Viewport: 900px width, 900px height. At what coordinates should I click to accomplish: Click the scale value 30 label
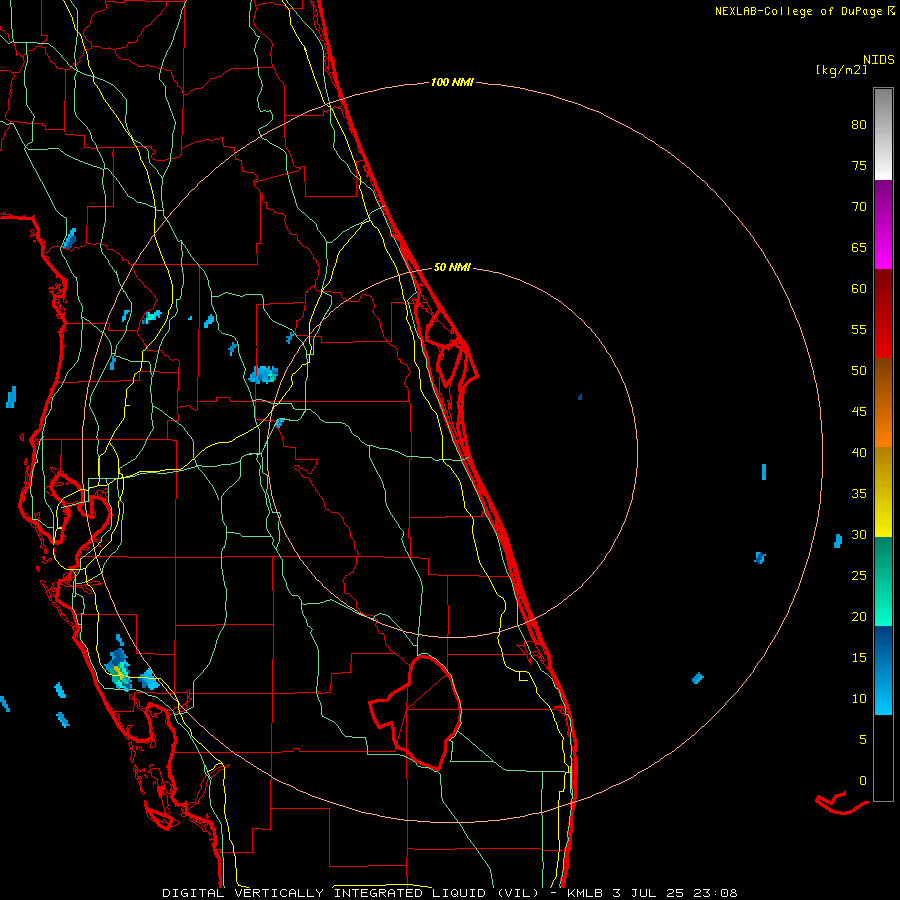pos(859,534)
